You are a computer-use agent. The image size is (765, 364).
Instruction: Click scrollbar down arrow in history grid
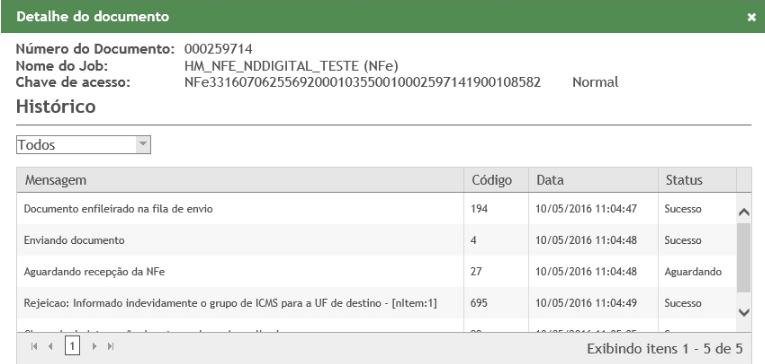pos(744,312)
